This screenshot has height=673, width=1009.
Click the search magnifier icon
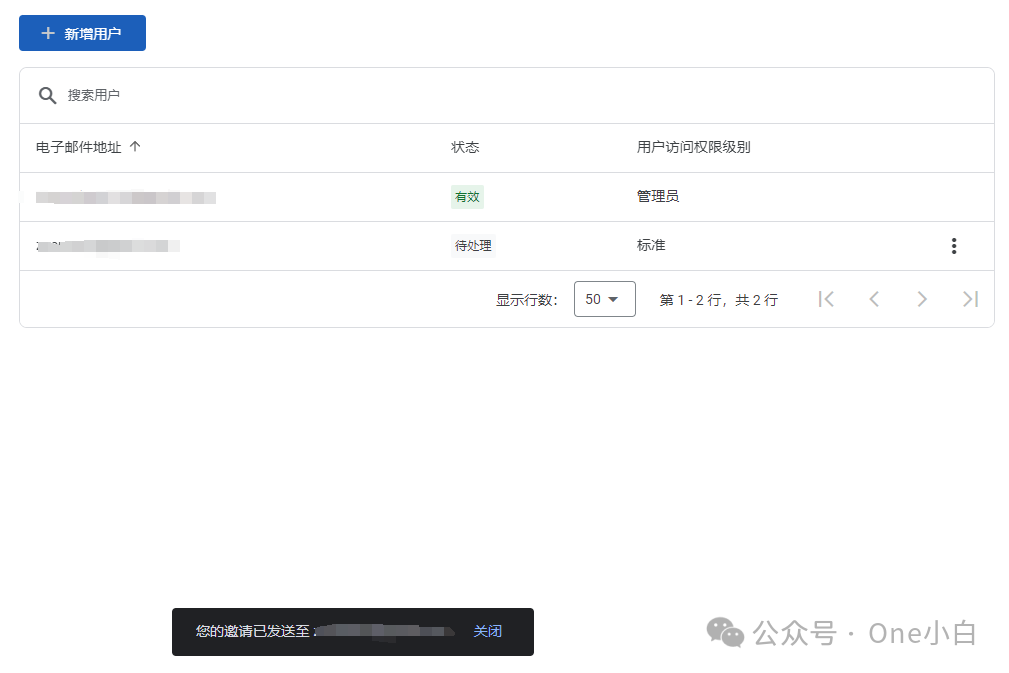tap(47, 95)
